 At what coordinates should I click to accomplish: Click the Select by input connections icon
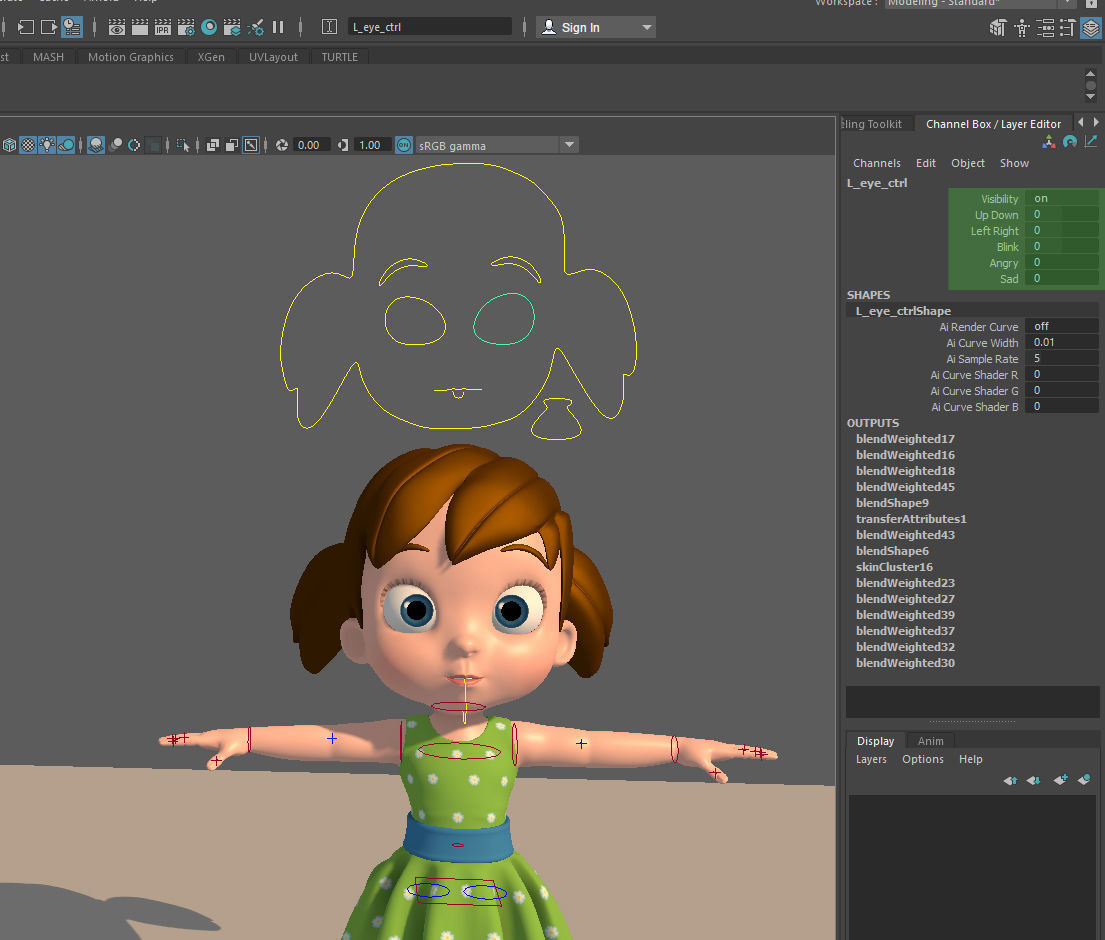click(x=25, y=27)
